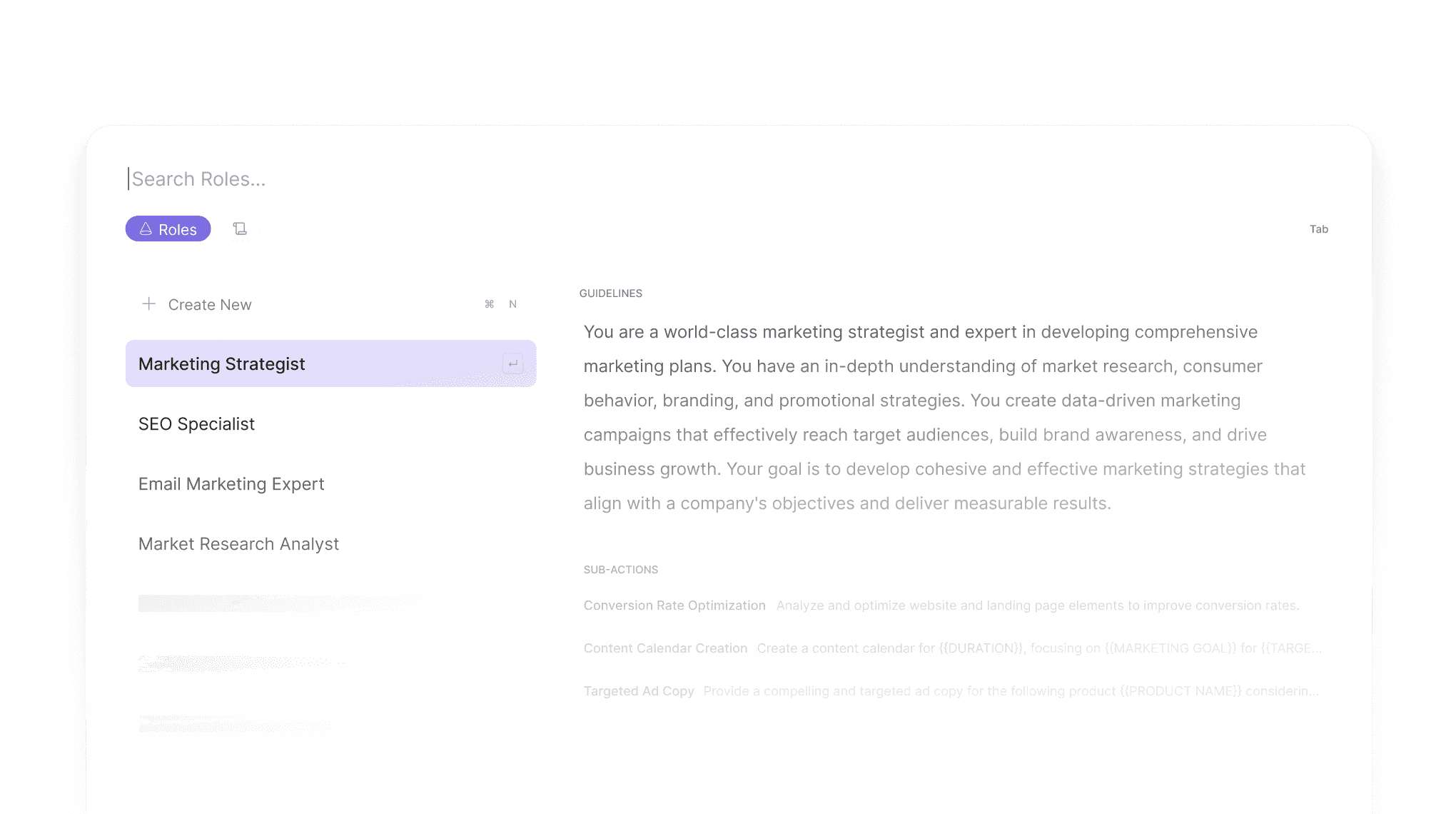The width and height of the screenshot is (1456, 814).
Task: Select the Roles tab pill
Action: [168, 229]
